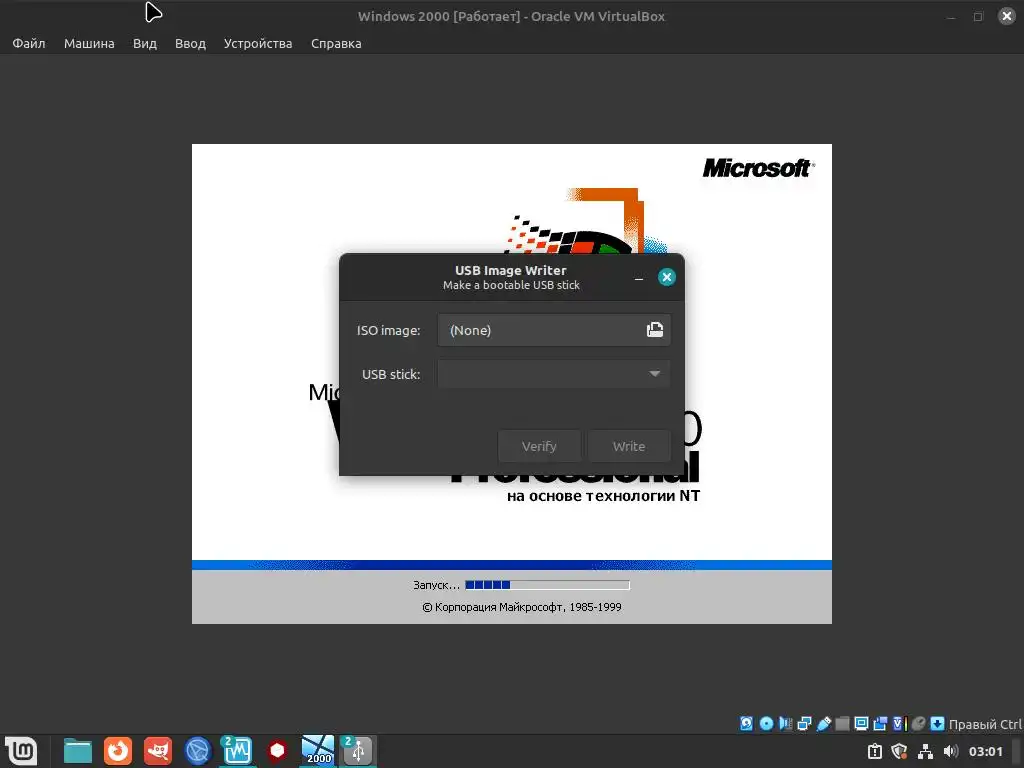Open the red hexagon app in taskbar
Viewport: 1024px width, 768px height.
pos(278,750)
